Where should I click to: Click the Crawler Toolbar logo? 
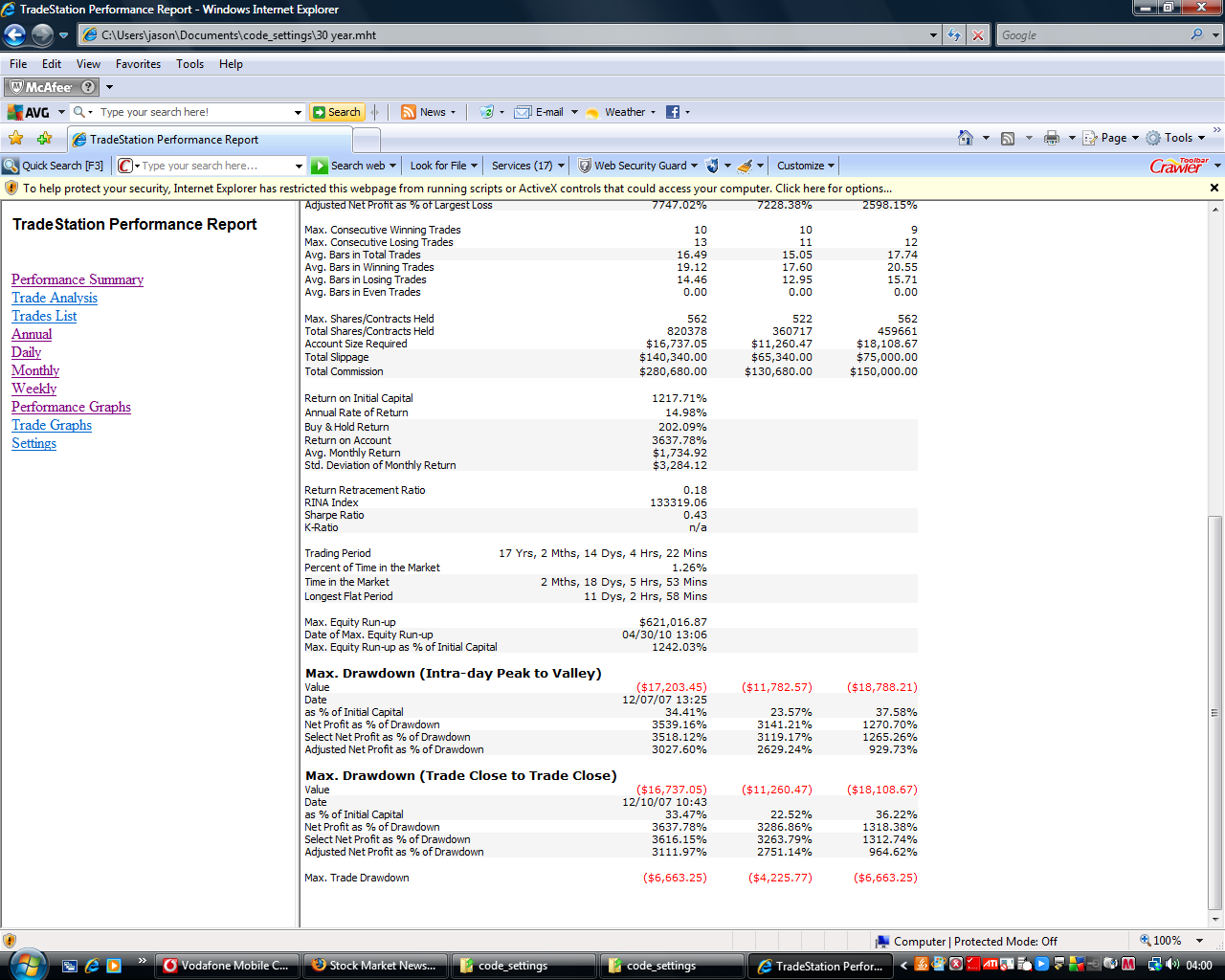point(1179,166)
